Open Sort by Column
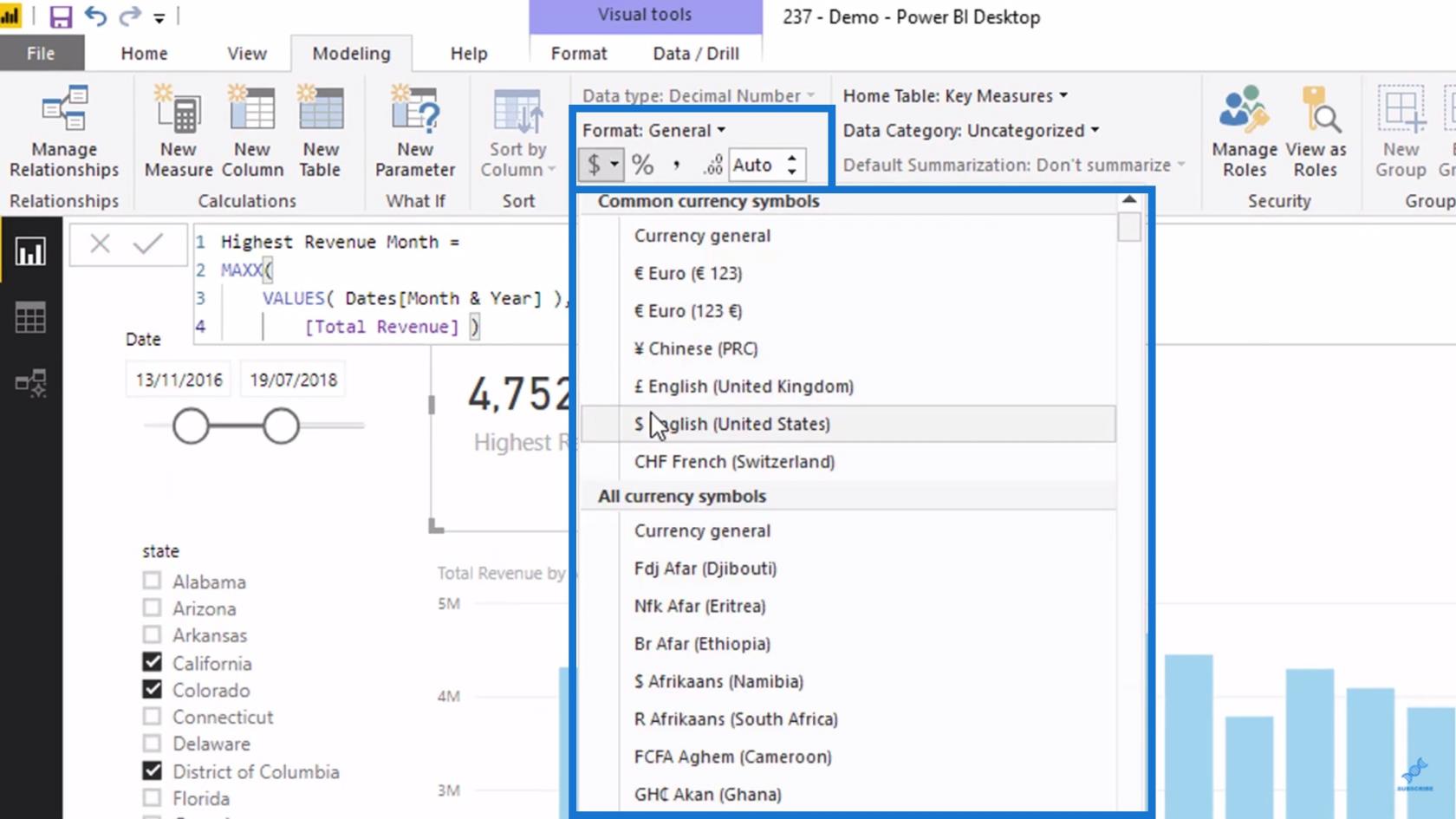Image resolution: width=1456 pixels, height=819 pixels. (x=518, y=132)
